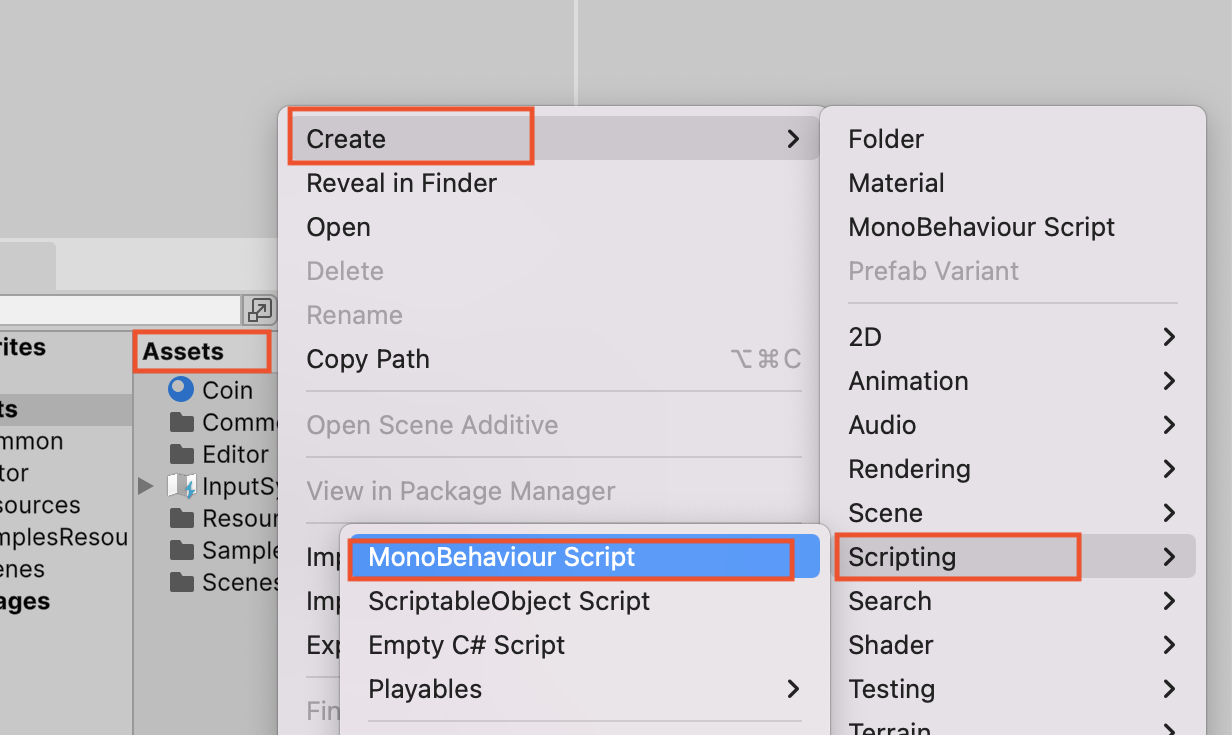Click the project search input field
The width and height of the screenshot is (1232, 735).
tap(120, 310)
